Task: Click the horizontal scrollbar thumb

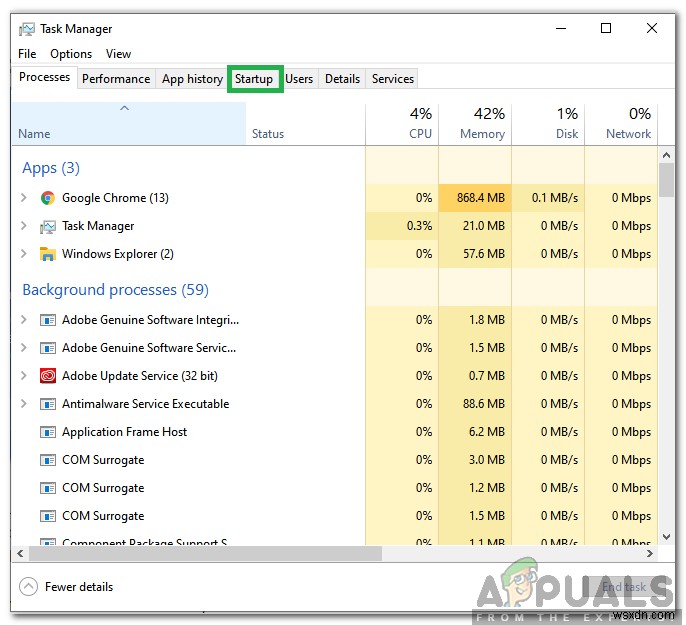Action: point(205,553)
